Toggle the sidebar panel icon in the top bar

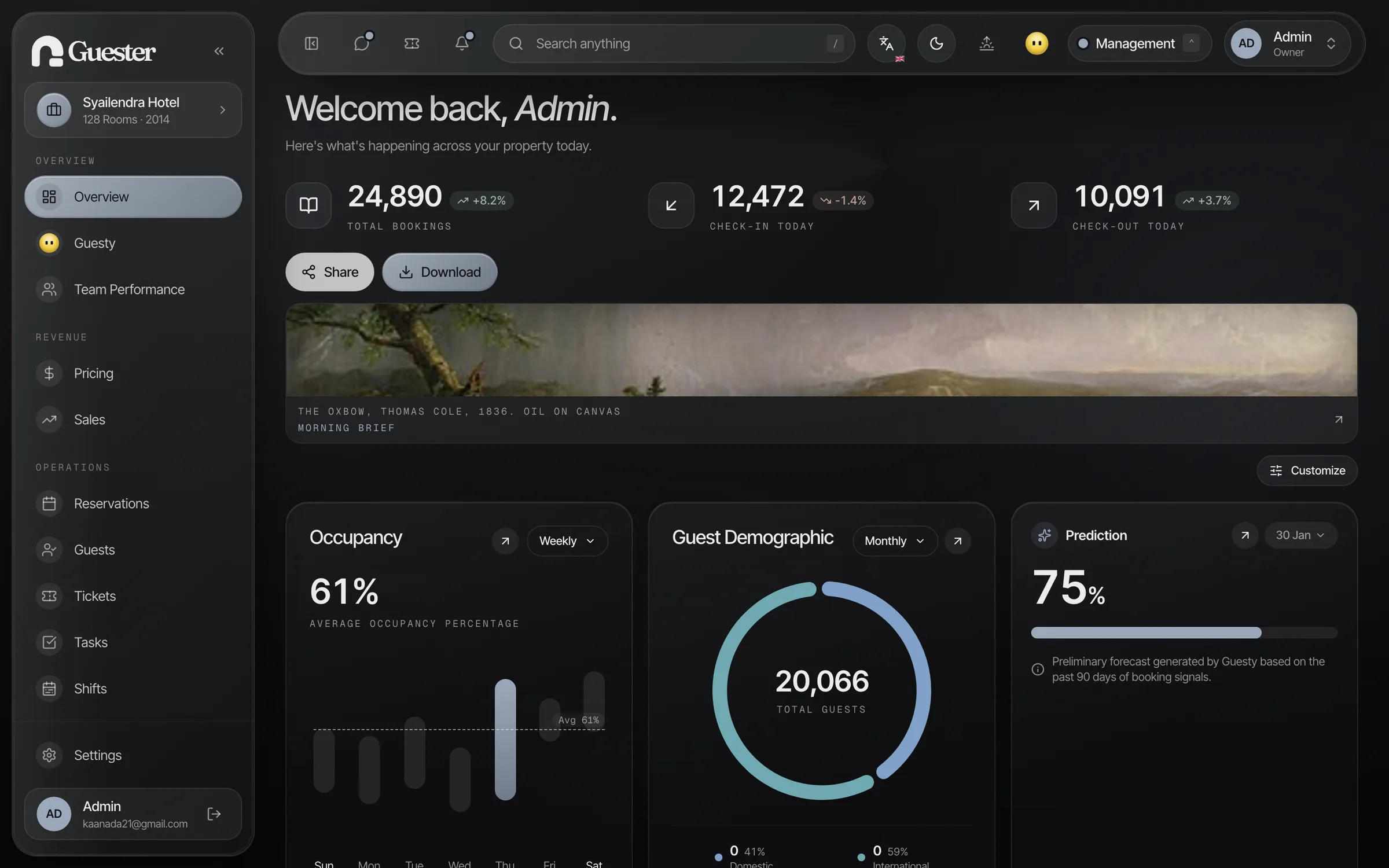[311, 43]
